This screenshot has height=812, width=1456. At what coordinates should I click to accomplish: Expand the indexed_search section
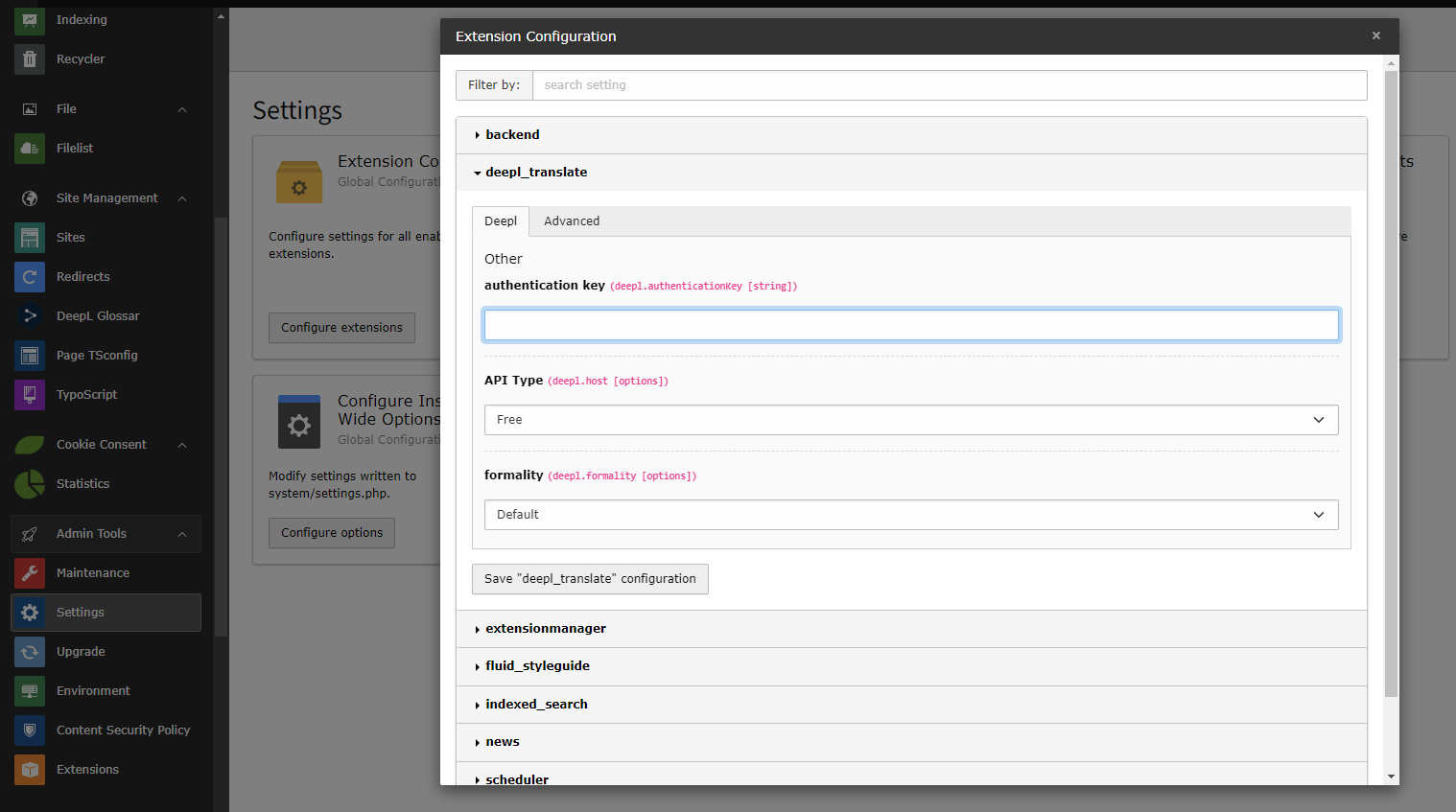tap(911, 705)
